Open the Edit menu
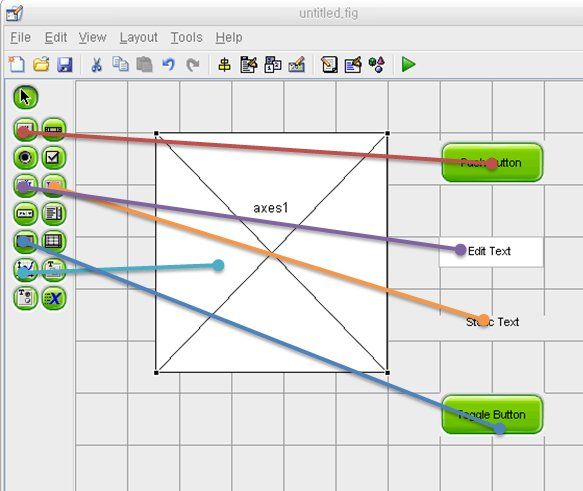Screen dimensions: 583x491 (56, 38)
